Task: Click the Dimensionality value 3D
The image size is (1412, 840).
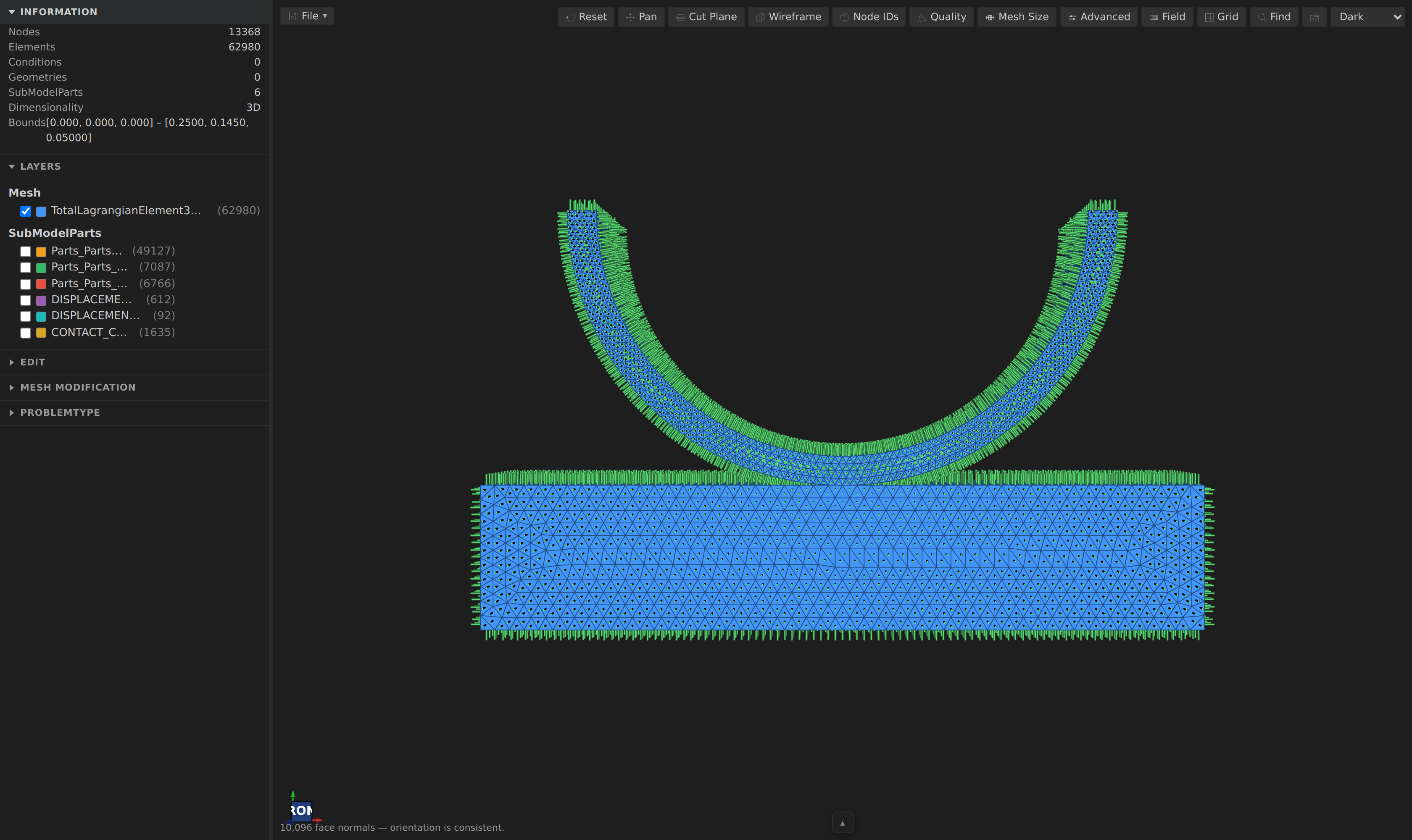Action: 253,108
